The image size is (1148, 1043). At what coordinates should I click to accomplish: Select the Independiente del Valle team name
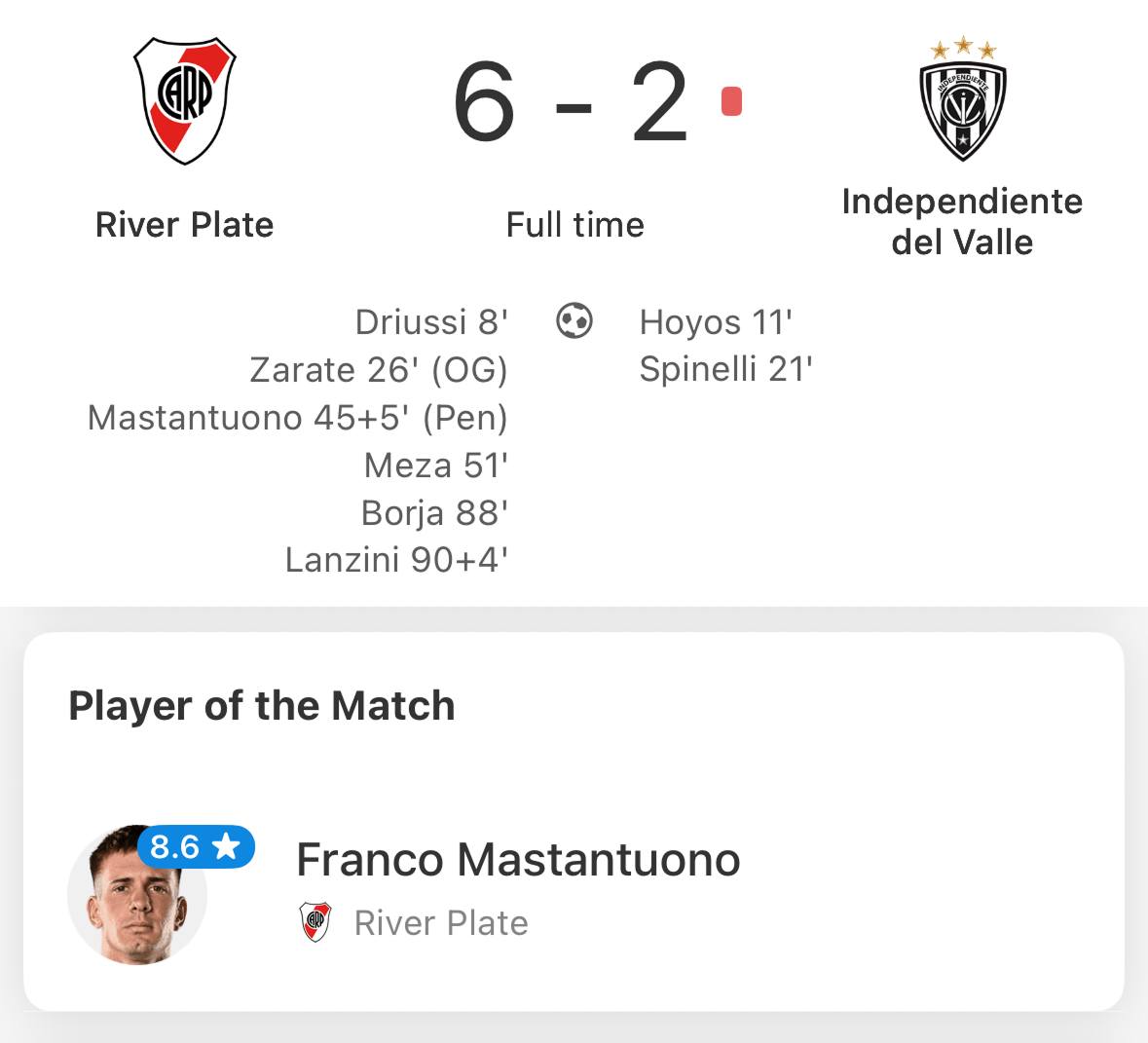coord(962,221)
